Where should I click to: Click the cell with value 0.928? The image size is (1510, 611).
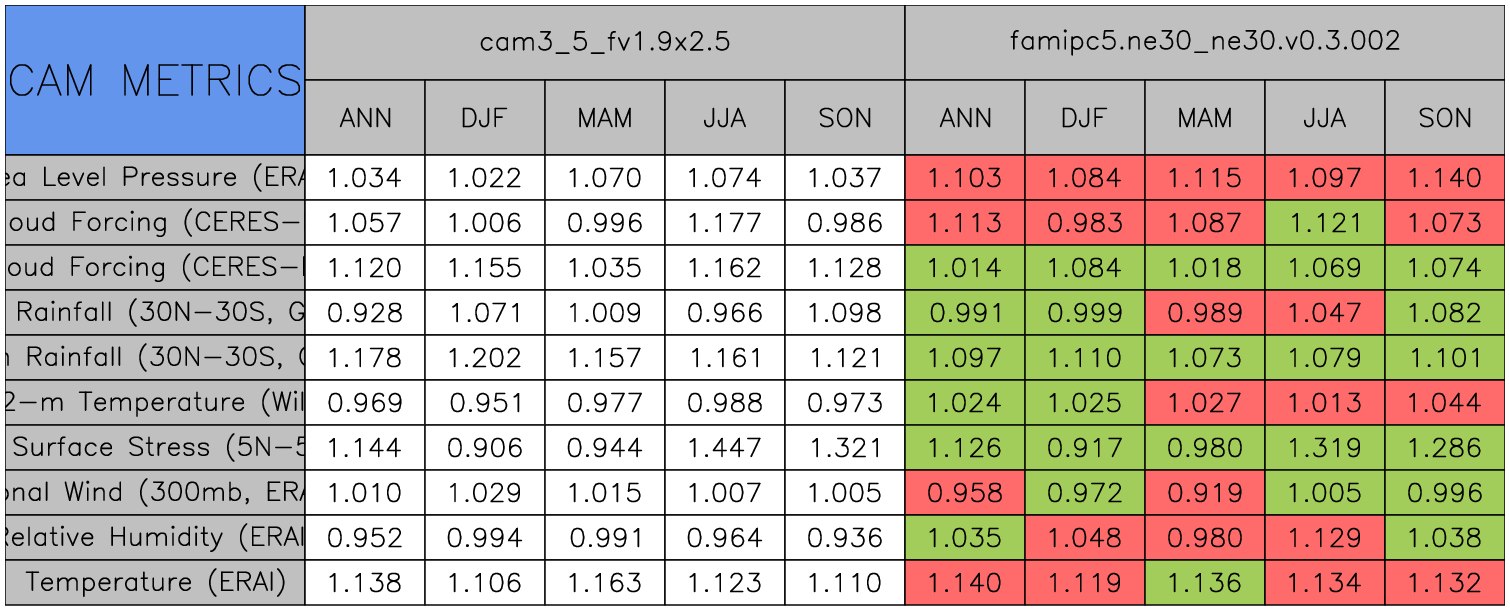[364, 313]
